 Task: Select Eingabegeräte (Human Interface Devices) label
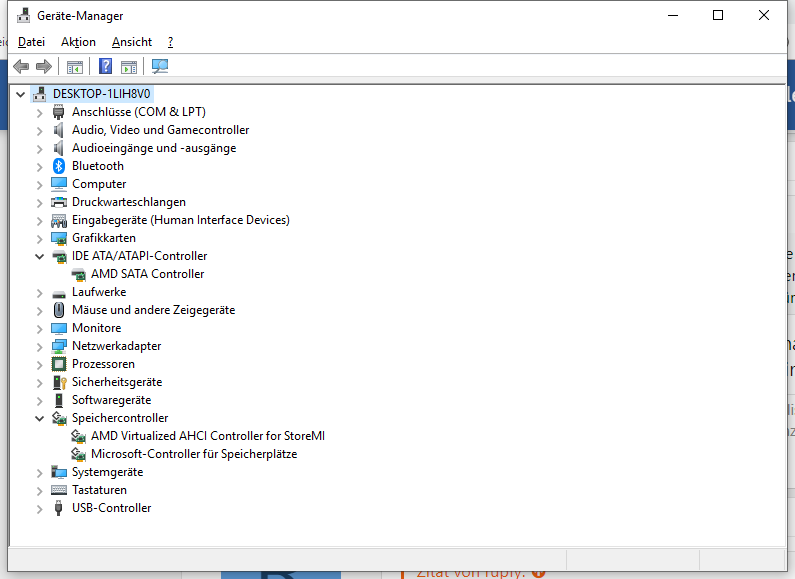[181, 220]
